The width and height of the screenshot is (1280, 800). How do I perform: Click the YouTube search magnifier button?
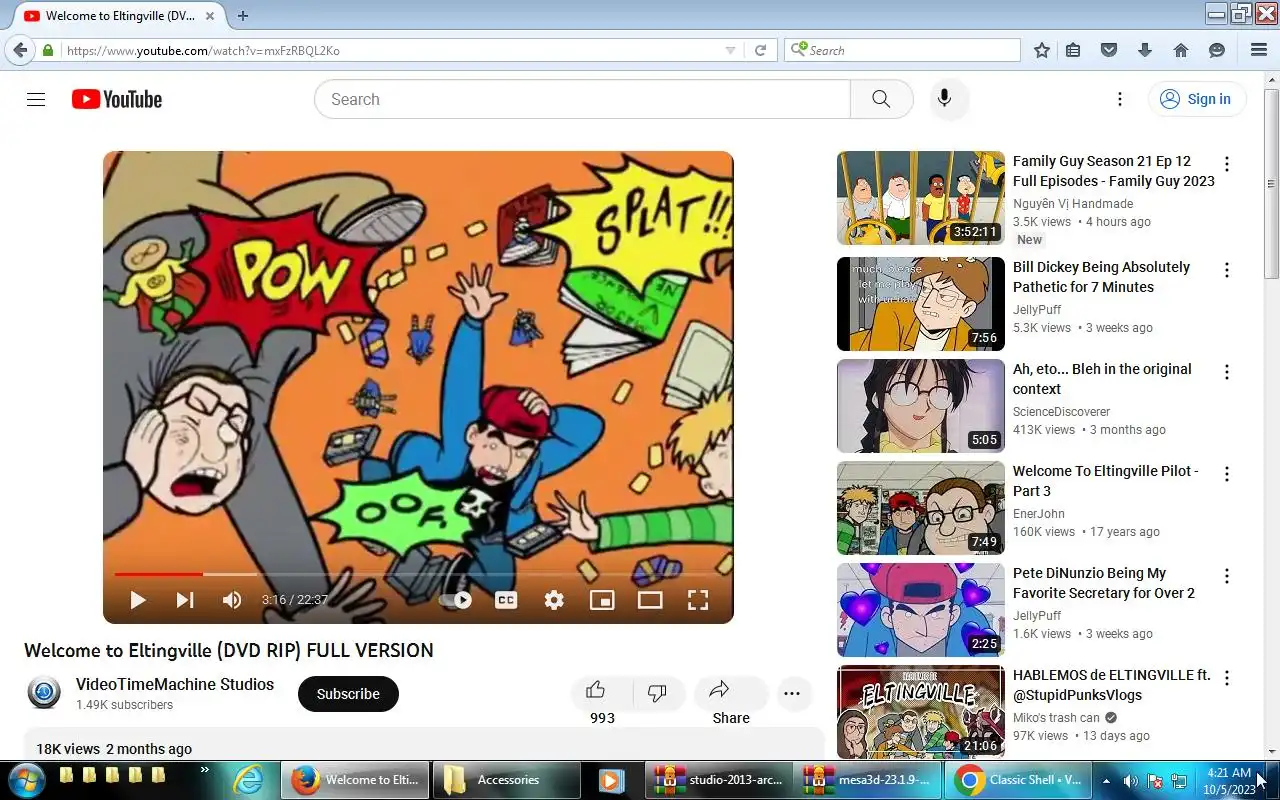(881, 99)
